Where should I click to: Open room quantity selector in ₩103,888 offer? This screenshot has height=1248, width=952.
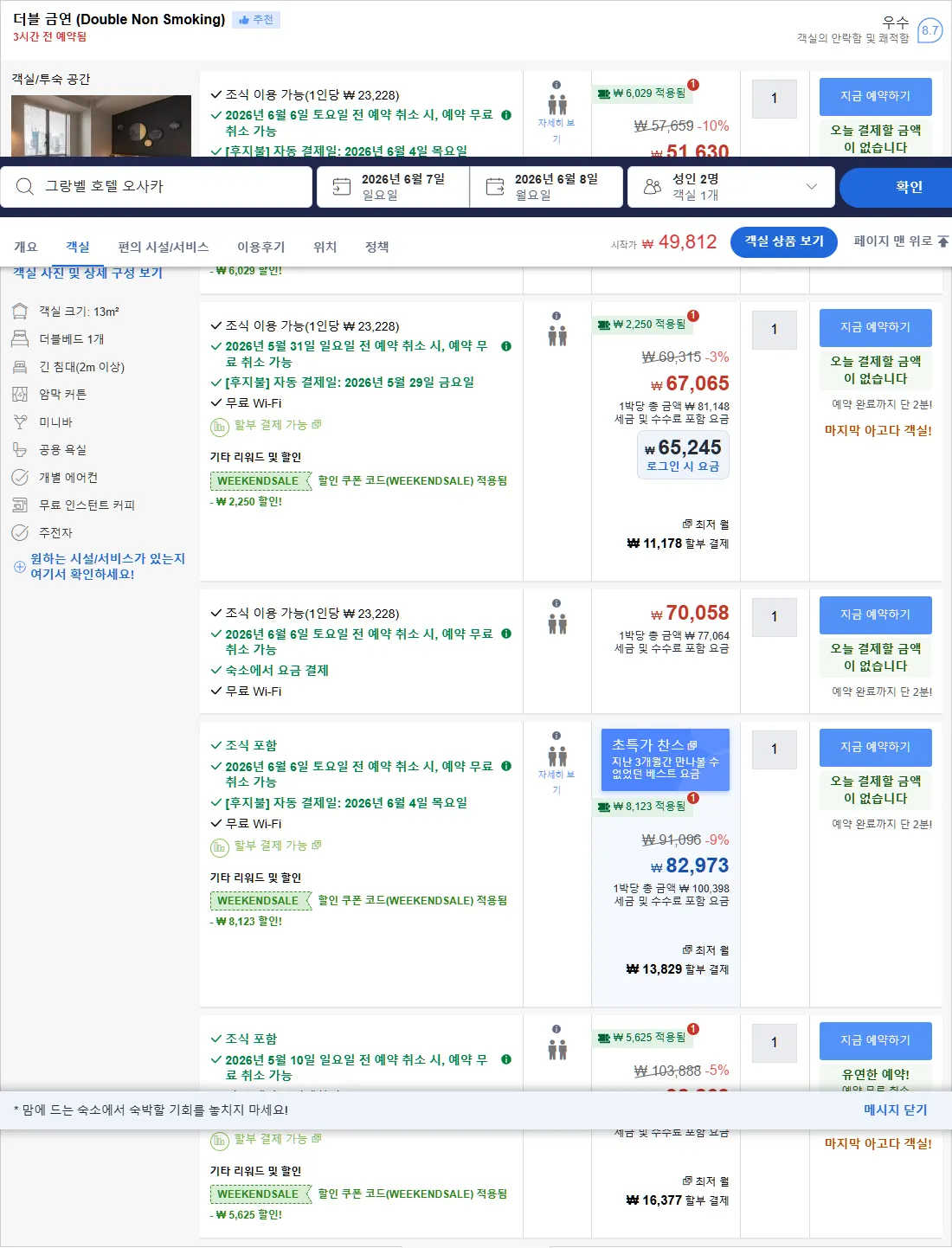point(775,1043)
